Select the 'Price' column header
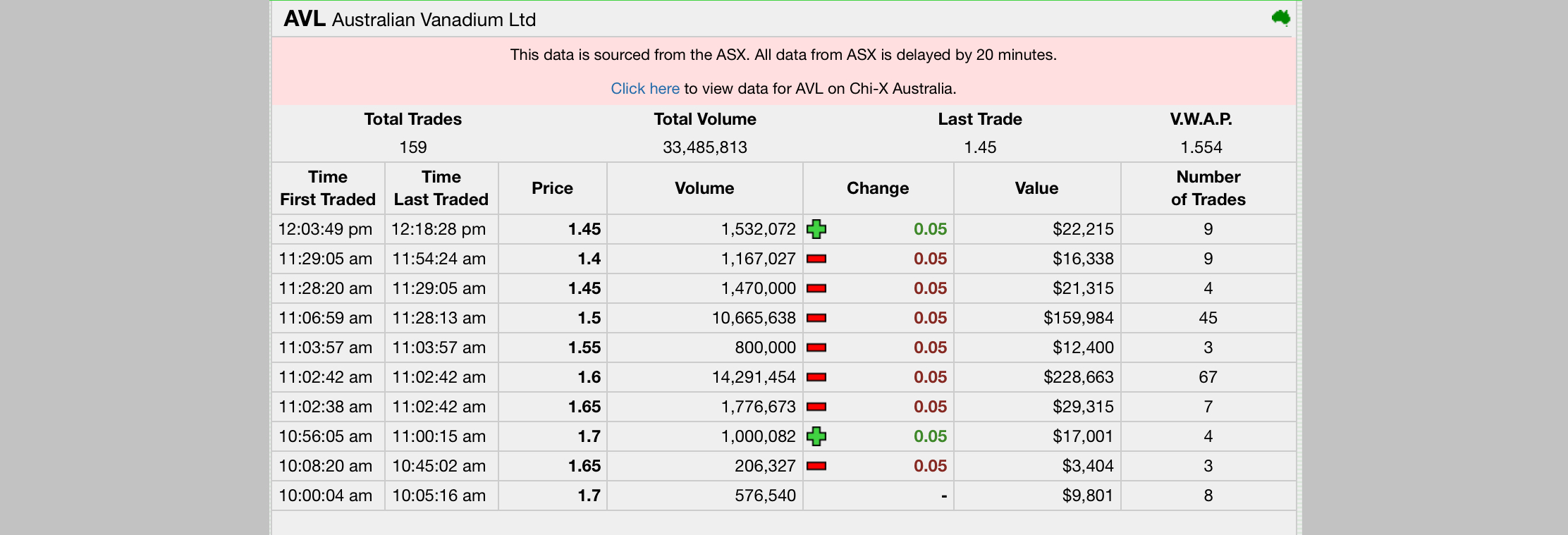 [552, 188]
